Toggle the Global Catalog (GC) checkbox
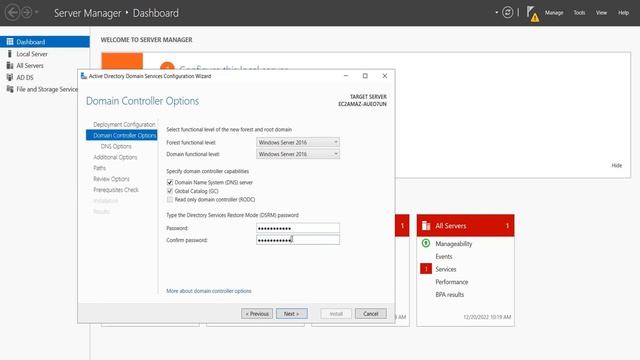This screenshot has height=360, width=640. click(x=170, y=191)
